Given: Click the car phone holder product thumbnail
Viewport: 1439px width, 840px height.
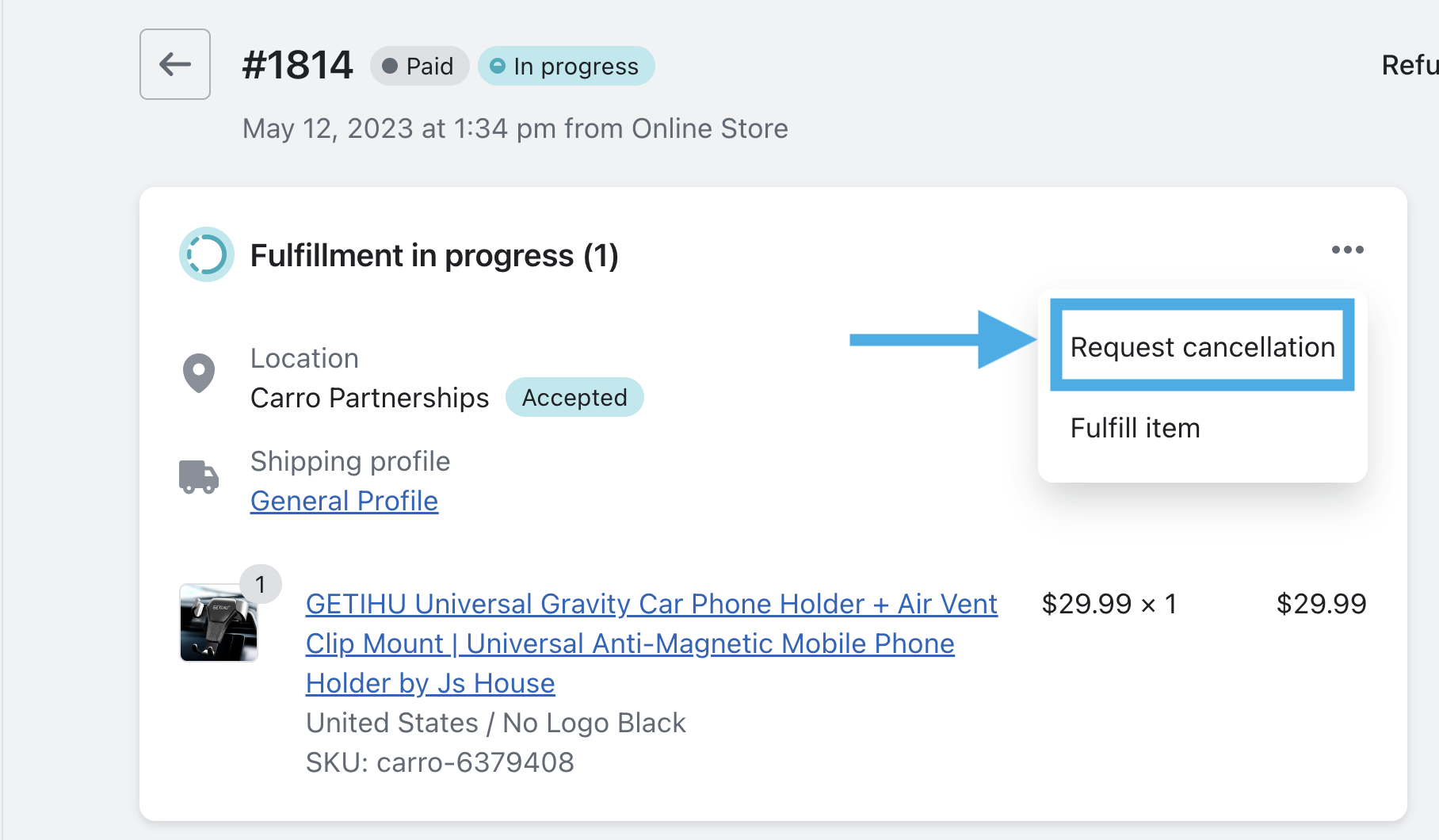Looking at the screenshot, I should coord(218,624).
